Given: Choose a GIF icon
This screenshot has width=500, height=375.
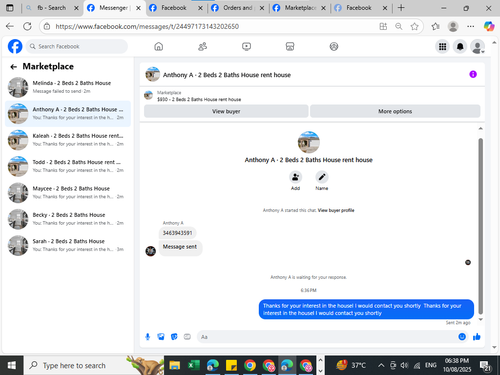Looking at the screenshot, I should (x=187, y=337).
